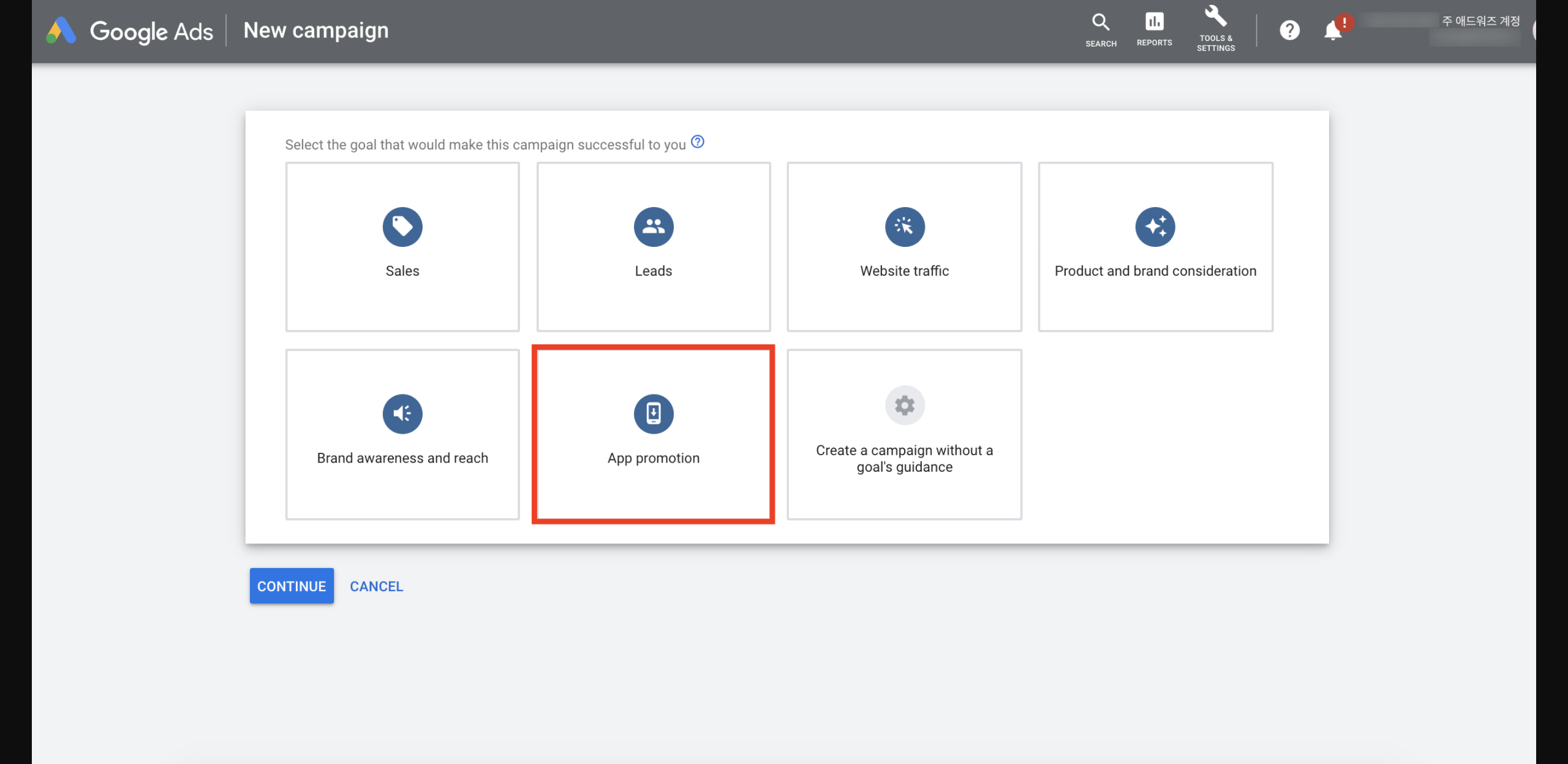Click the Sales tag icon
This screenshot has height=764, width=1568.
pos(402,227)
